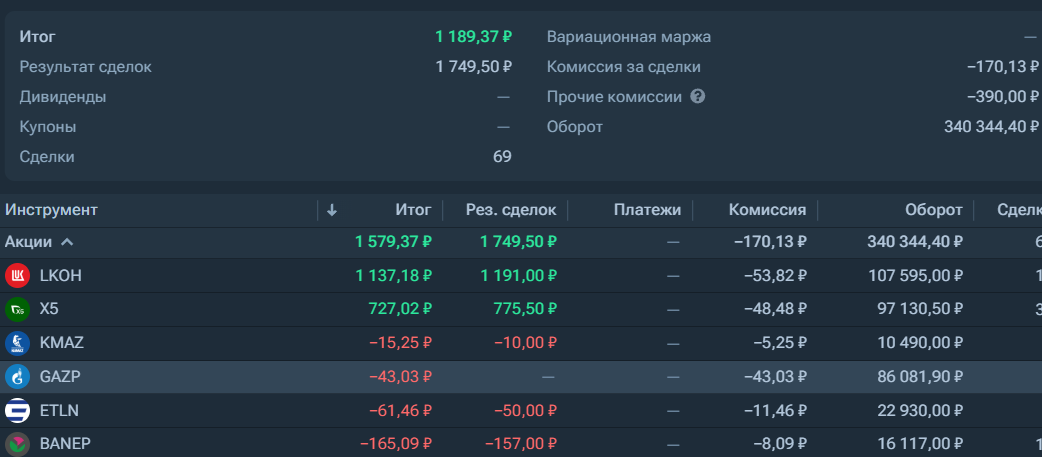
Task: Sort by the Комиссия column header
Action: (768, 211)
